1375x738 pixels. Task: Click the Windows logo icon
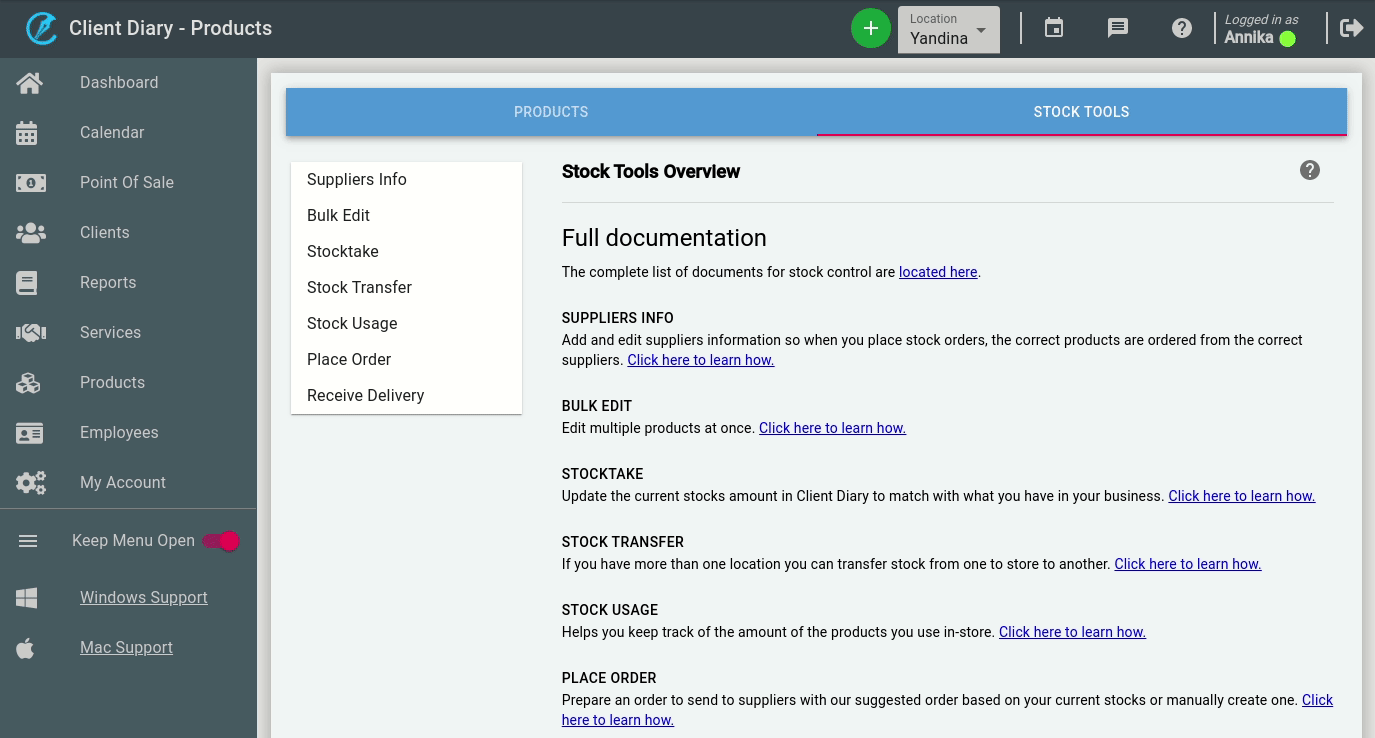(27, 598)
